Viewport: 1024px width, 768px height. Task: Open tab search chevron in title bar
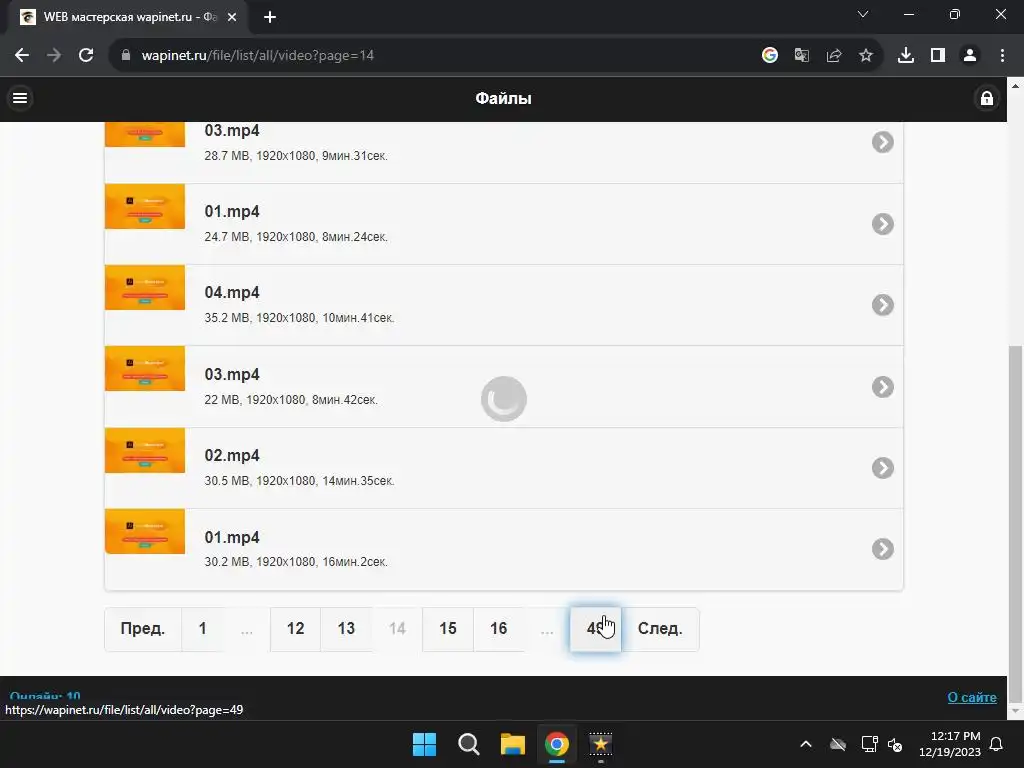(x=863, y=14)
